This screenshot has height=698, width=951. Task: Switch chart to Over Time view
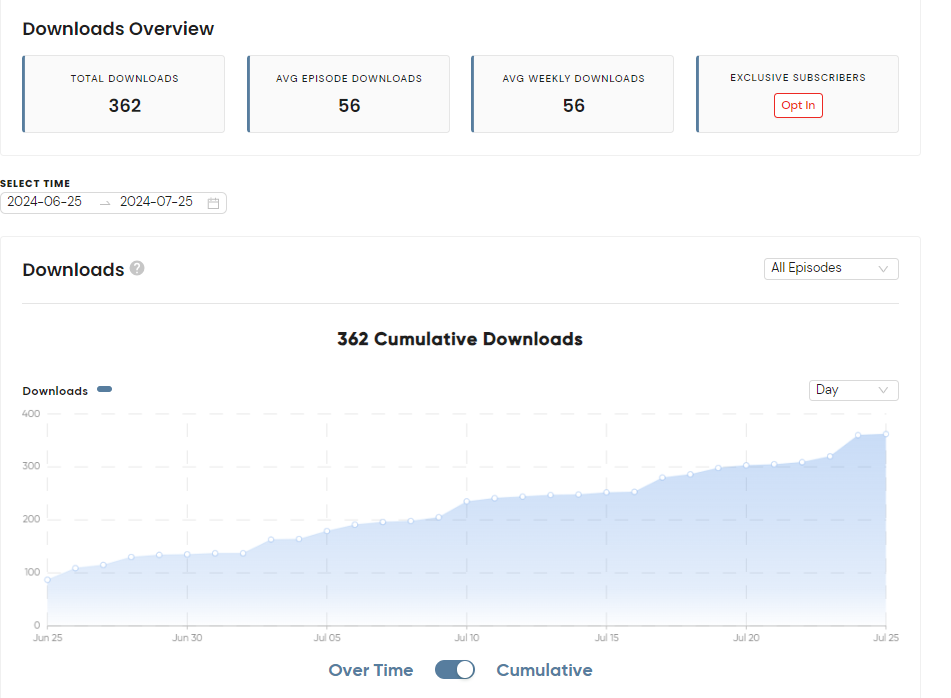371,670
